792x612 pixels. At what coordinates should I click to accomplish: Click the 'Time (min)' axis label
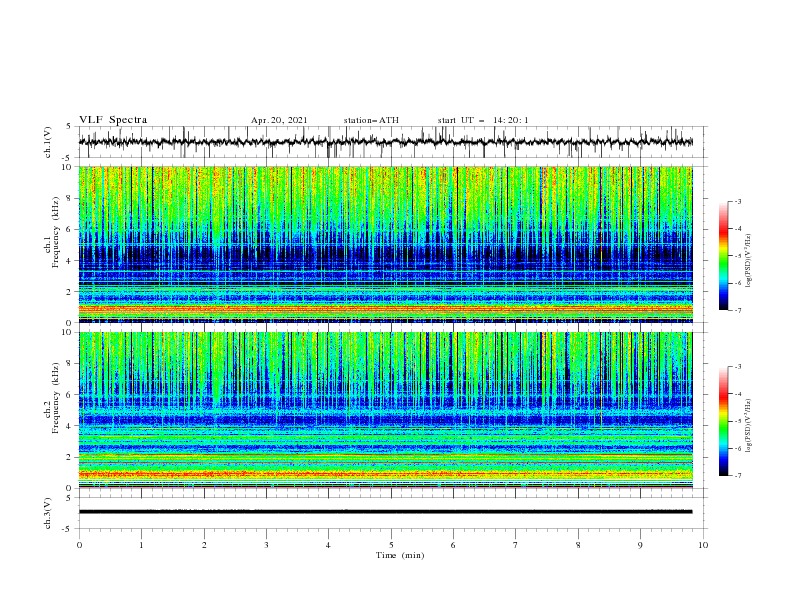tap(400, 555)
